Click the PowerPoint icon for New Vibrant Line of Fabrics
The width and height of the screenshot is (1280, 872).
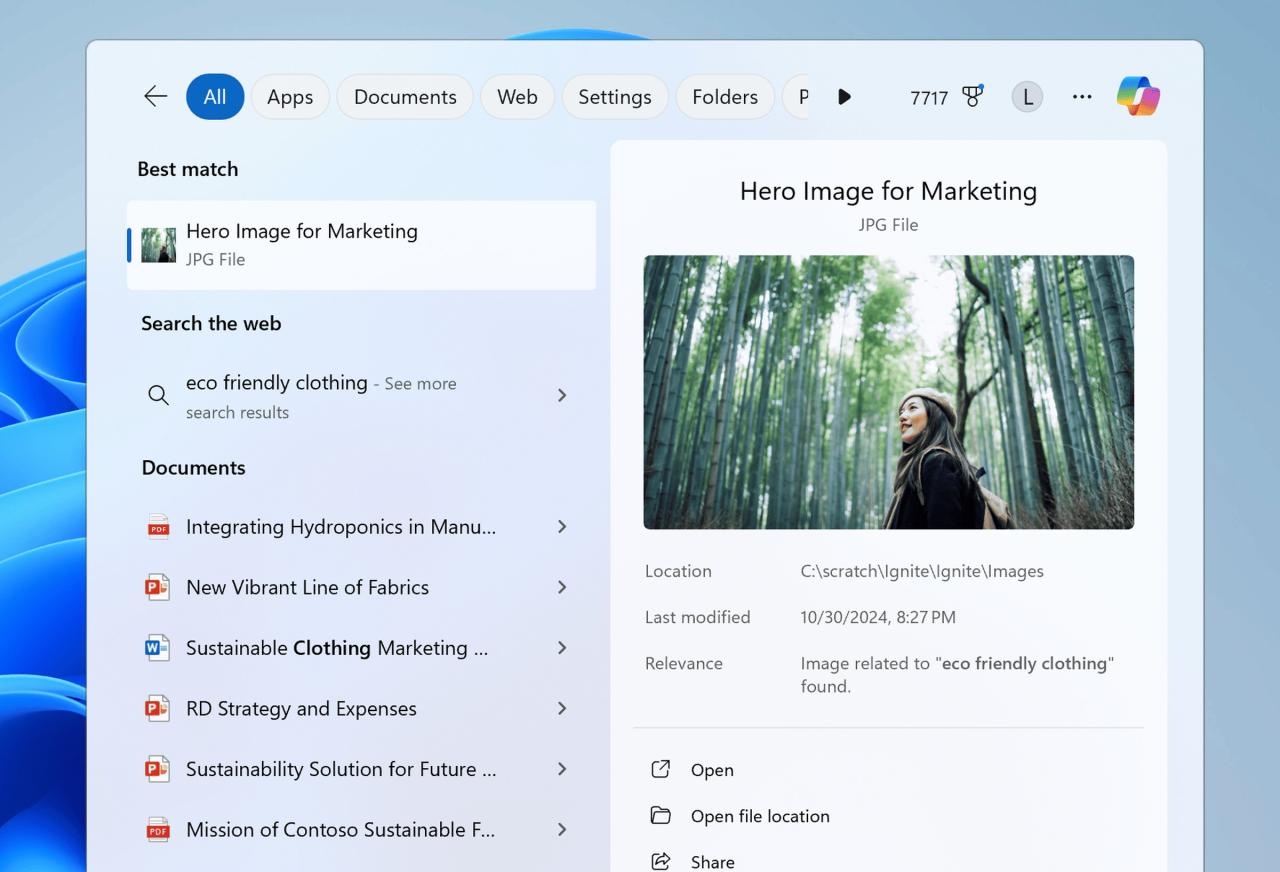click(x=157, y=587)
